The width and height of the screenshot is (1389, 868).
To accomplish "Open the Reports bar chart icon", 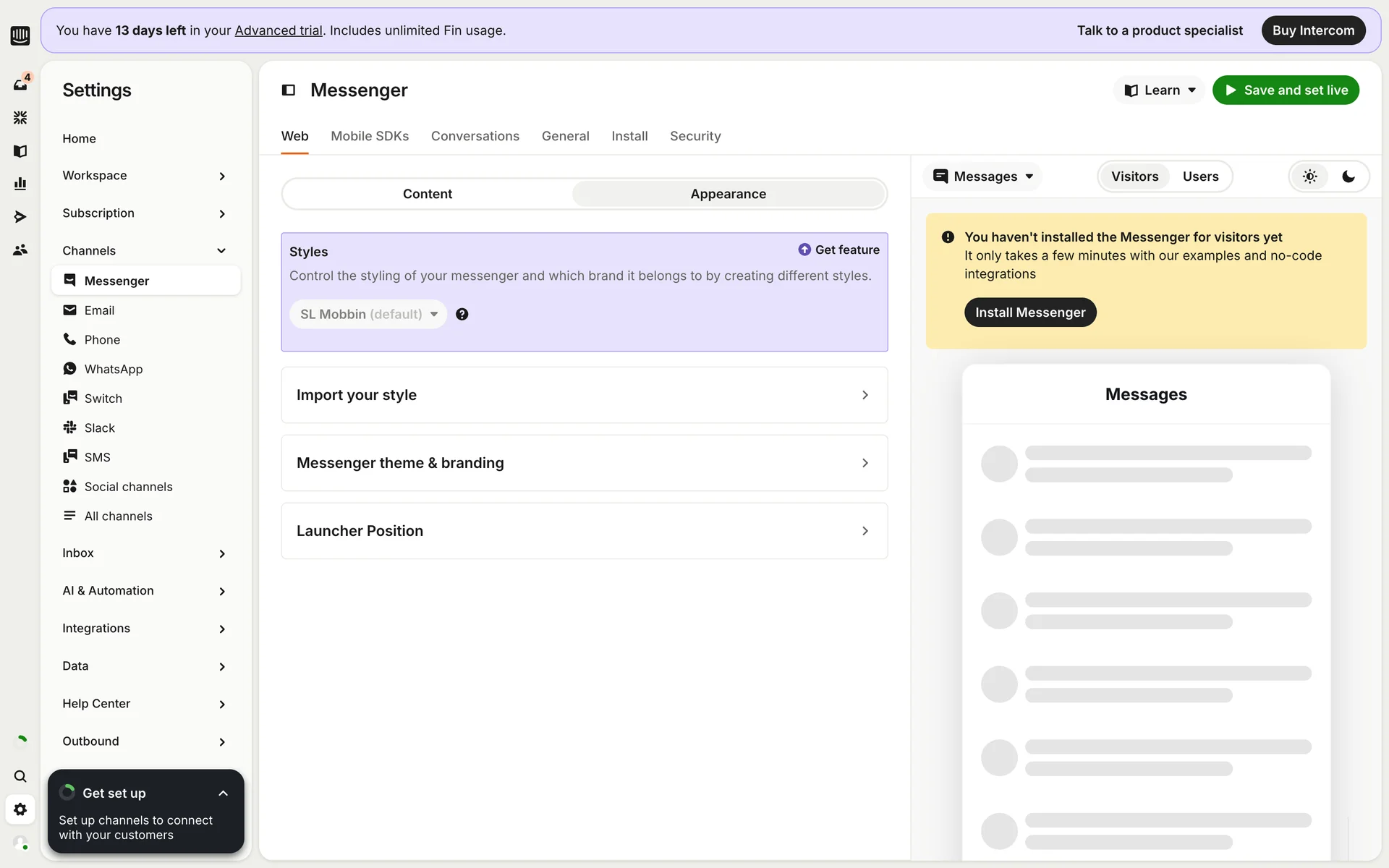I will [20, 184].
